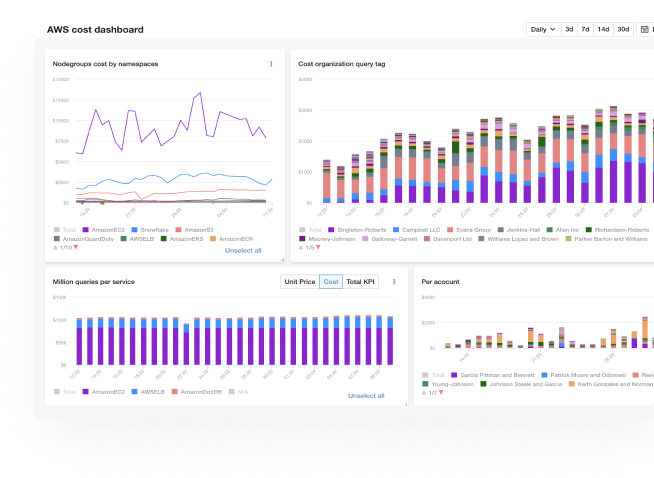Go to next legend page beside 1/7
Viewport: 654px width, 478px height.
point(441,393)
